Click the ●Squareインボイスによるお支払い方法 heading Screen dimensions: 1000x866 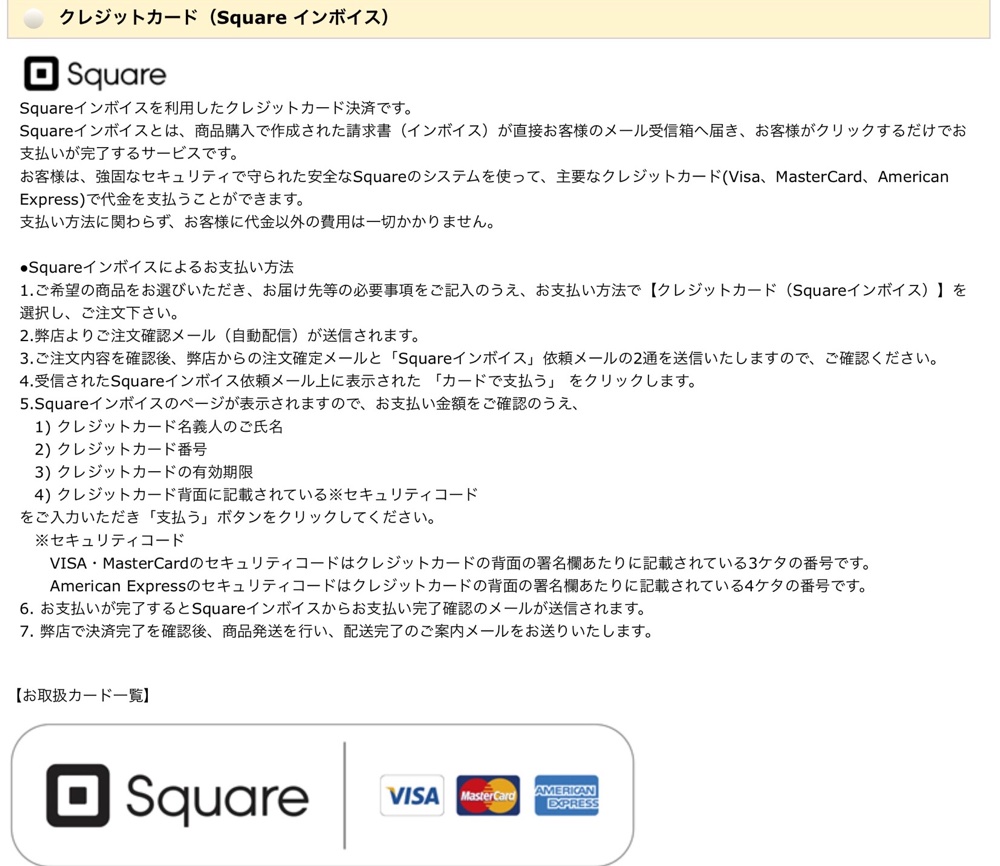click(x=157, y=267)
